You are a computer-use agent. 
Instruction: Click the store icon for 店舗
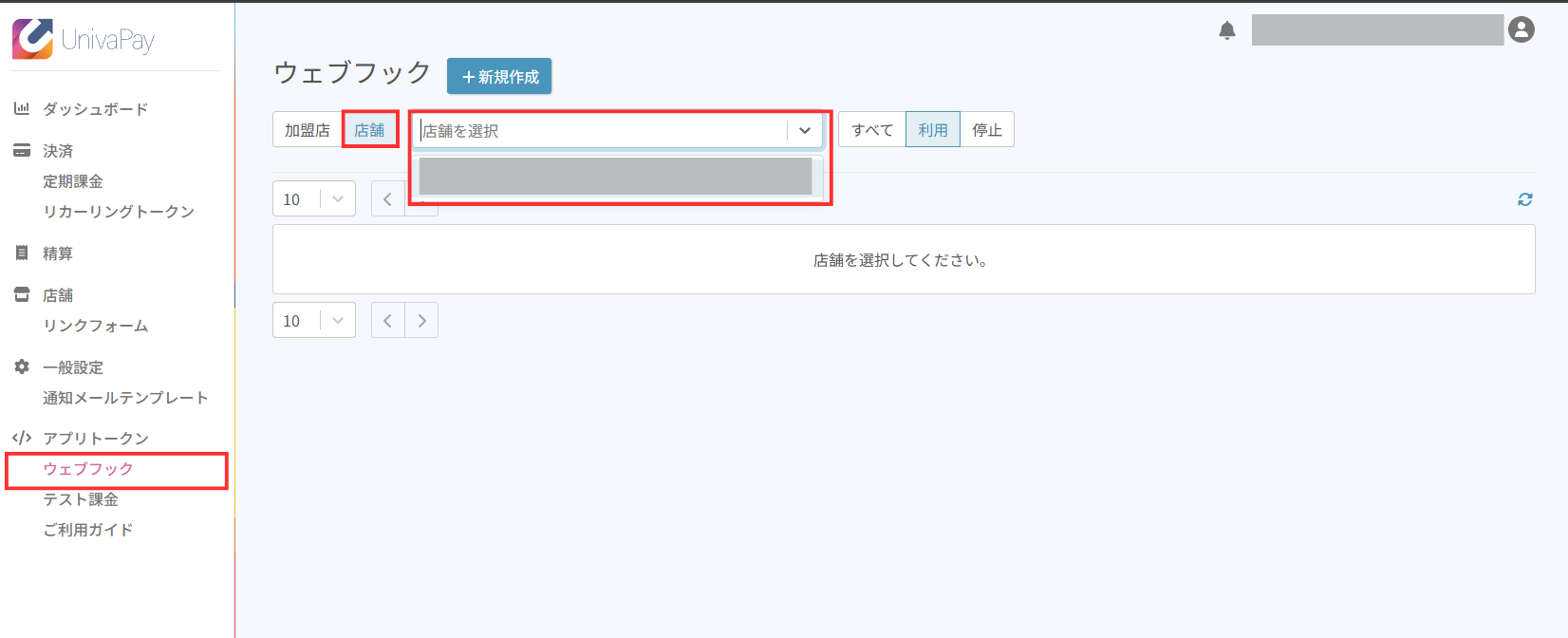tap(21, 295)
